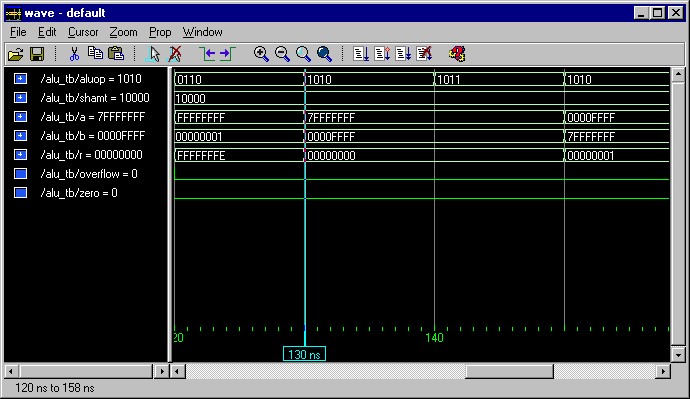Select the /alu_tb/overflow = 0 signal name

89,174
